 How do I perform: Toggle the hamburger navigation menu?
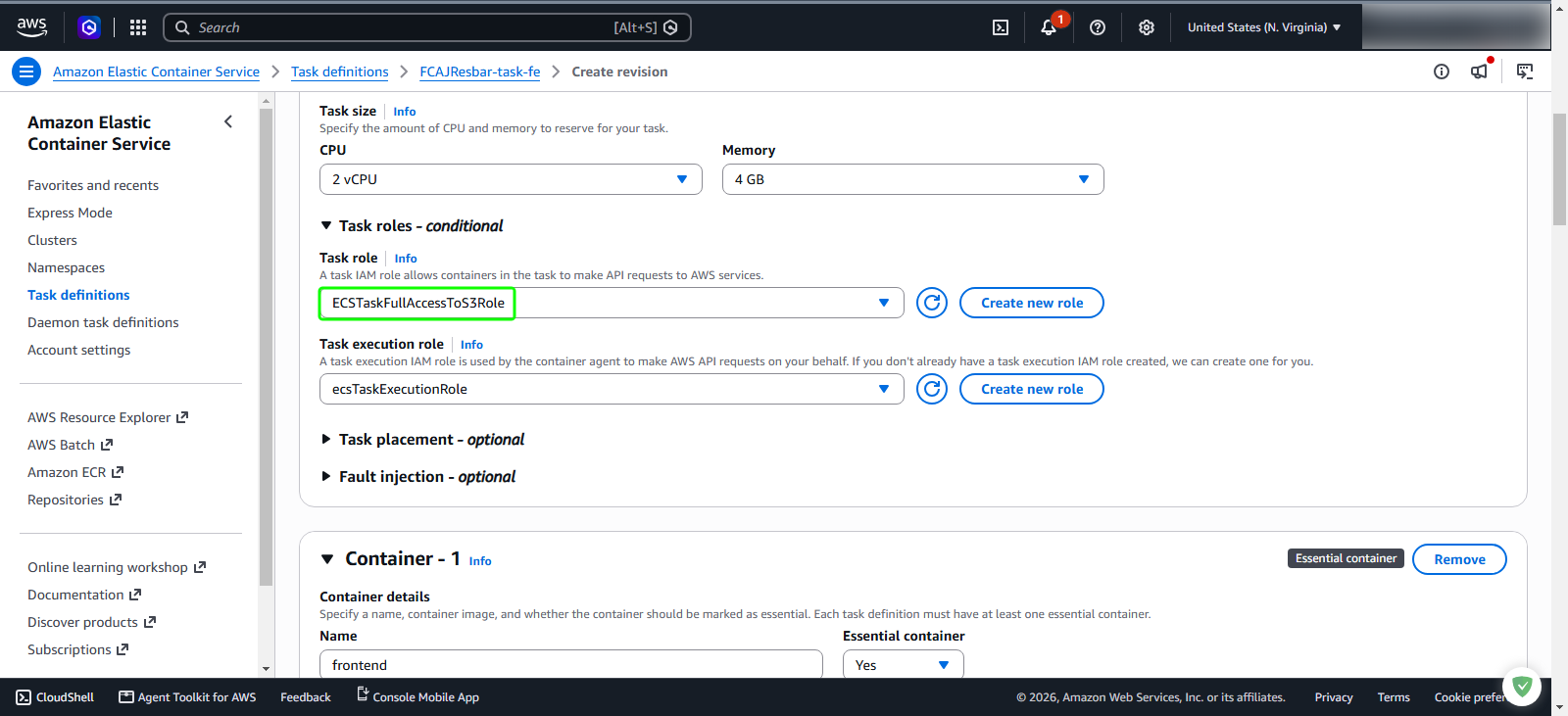26,72
